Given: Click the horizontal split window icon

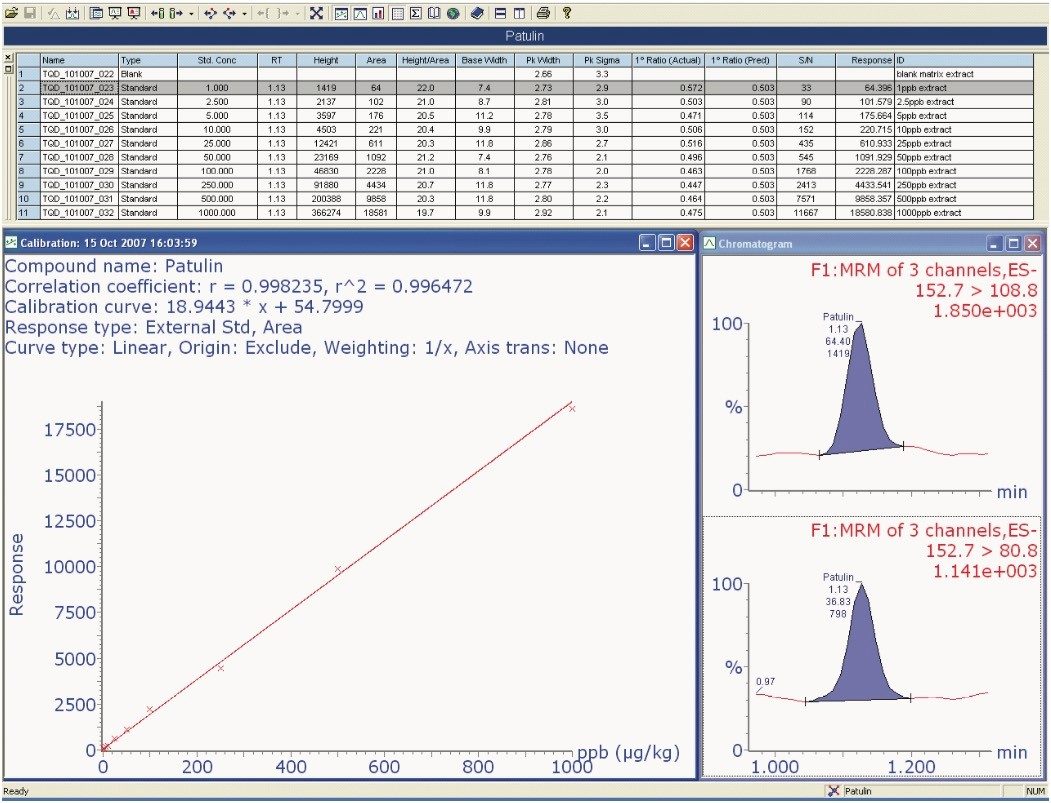Looking at the screenshot, I should (500, 13).
